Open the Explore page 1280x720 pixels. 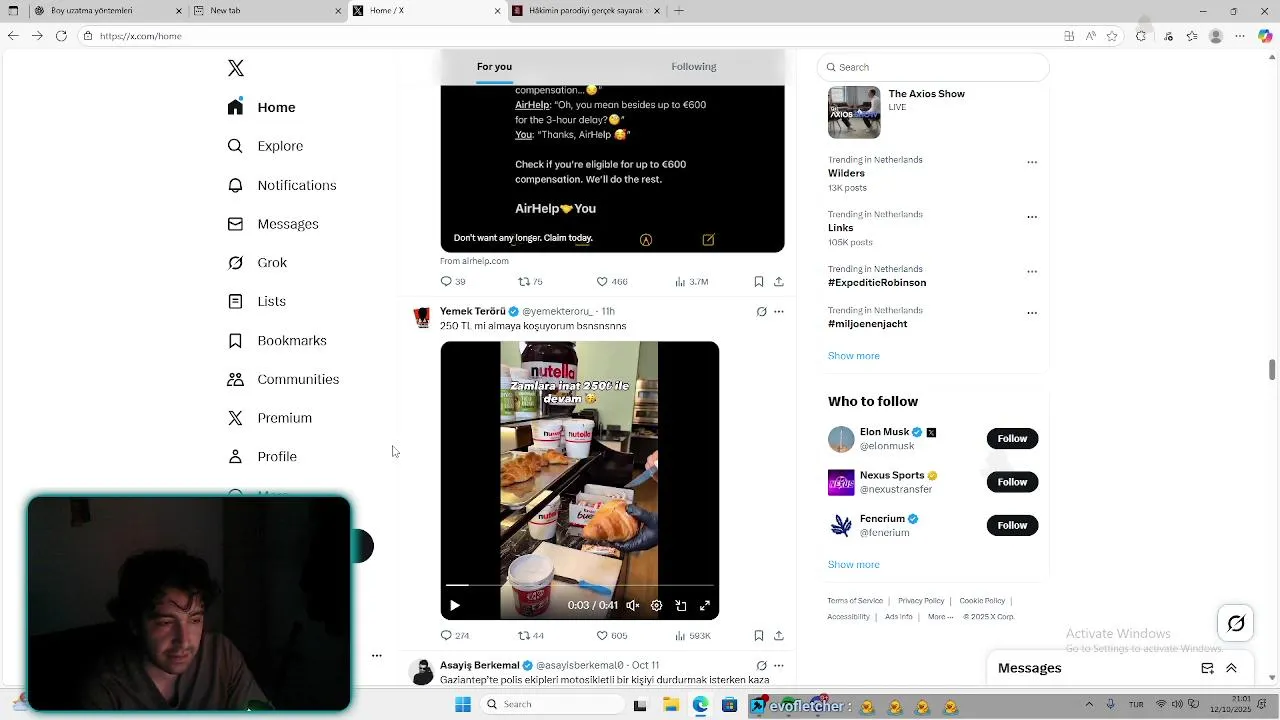pyautogui.click(x=265, y=146)
